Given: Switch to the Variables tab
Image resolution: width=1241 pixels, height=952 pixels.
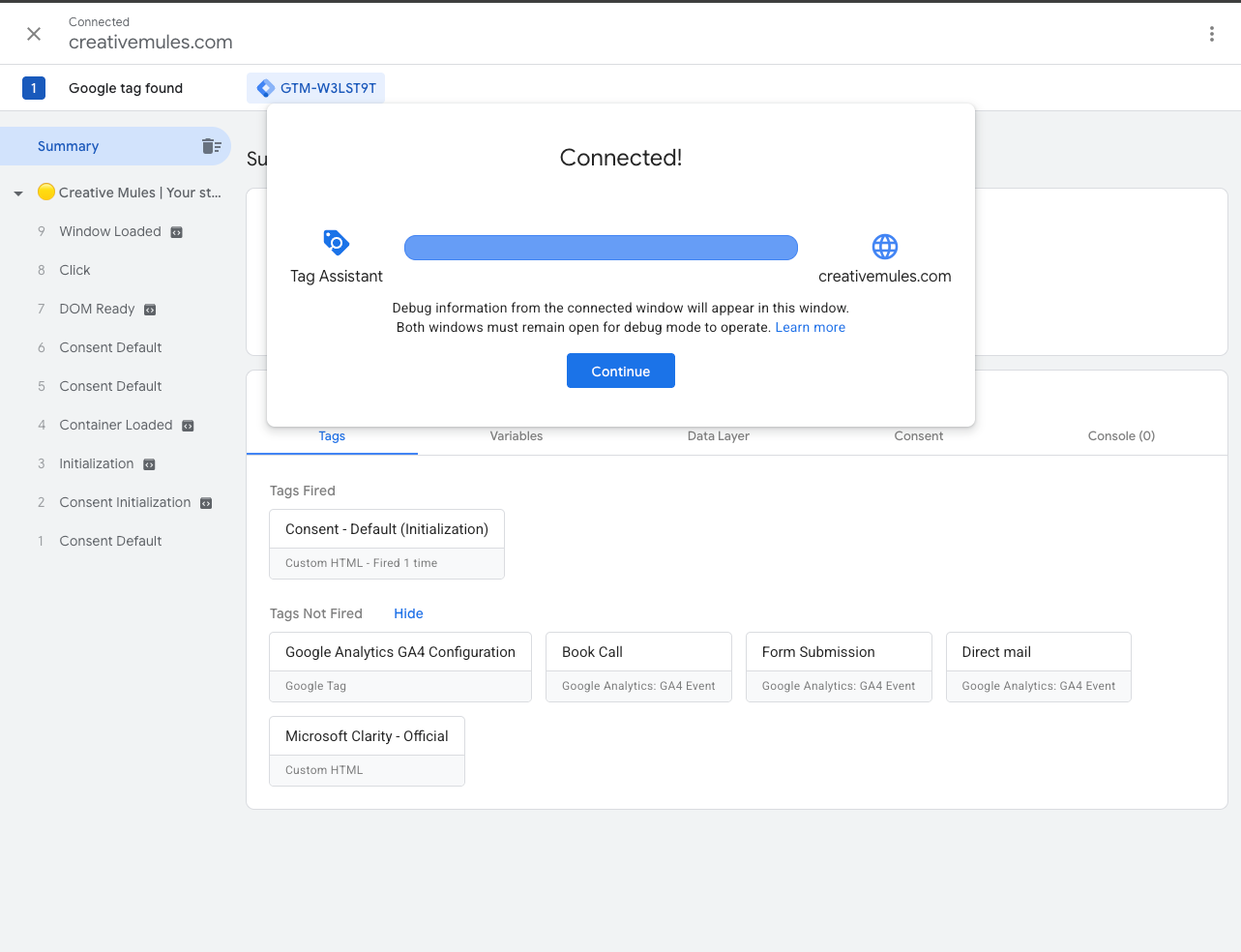Looking at the screenshot, I should [517, 436].
